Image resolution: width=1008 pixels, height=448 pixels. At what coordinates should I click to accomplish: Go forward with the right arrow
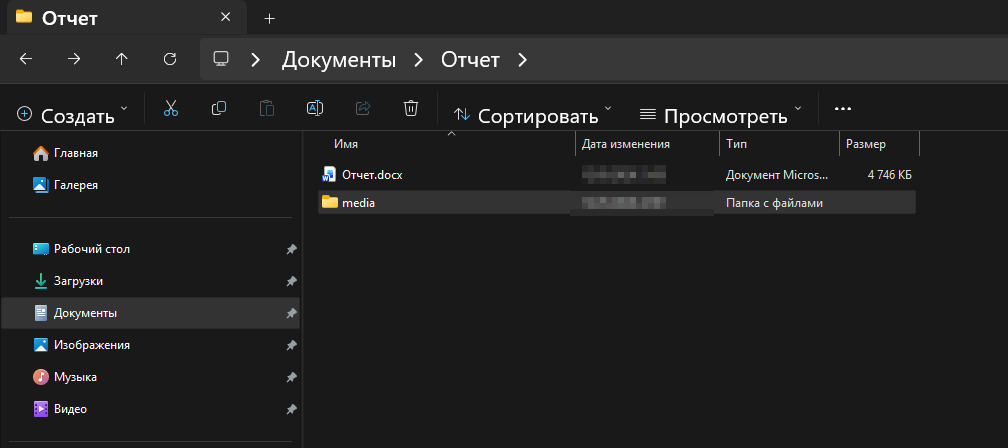pos(74,59)
